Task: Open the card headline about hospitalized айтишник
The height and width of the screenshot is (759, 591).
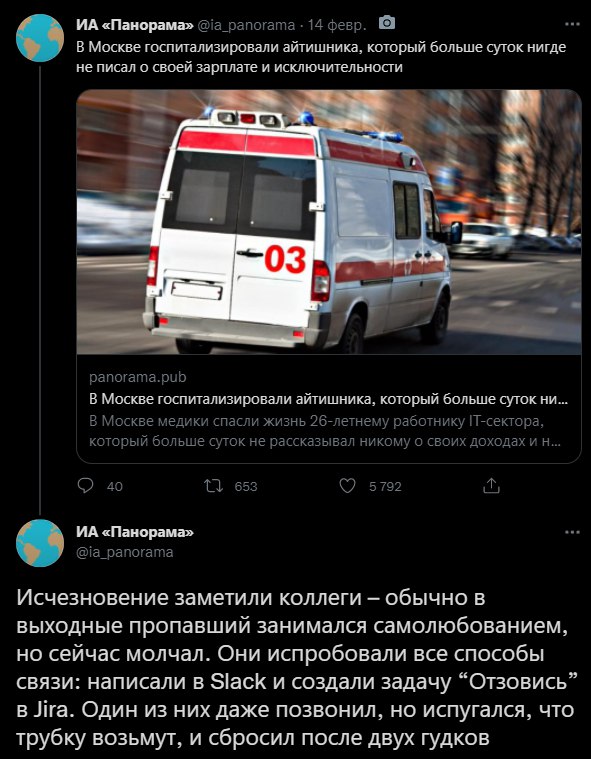Action: pyautogui.click(x=329, y=400)
